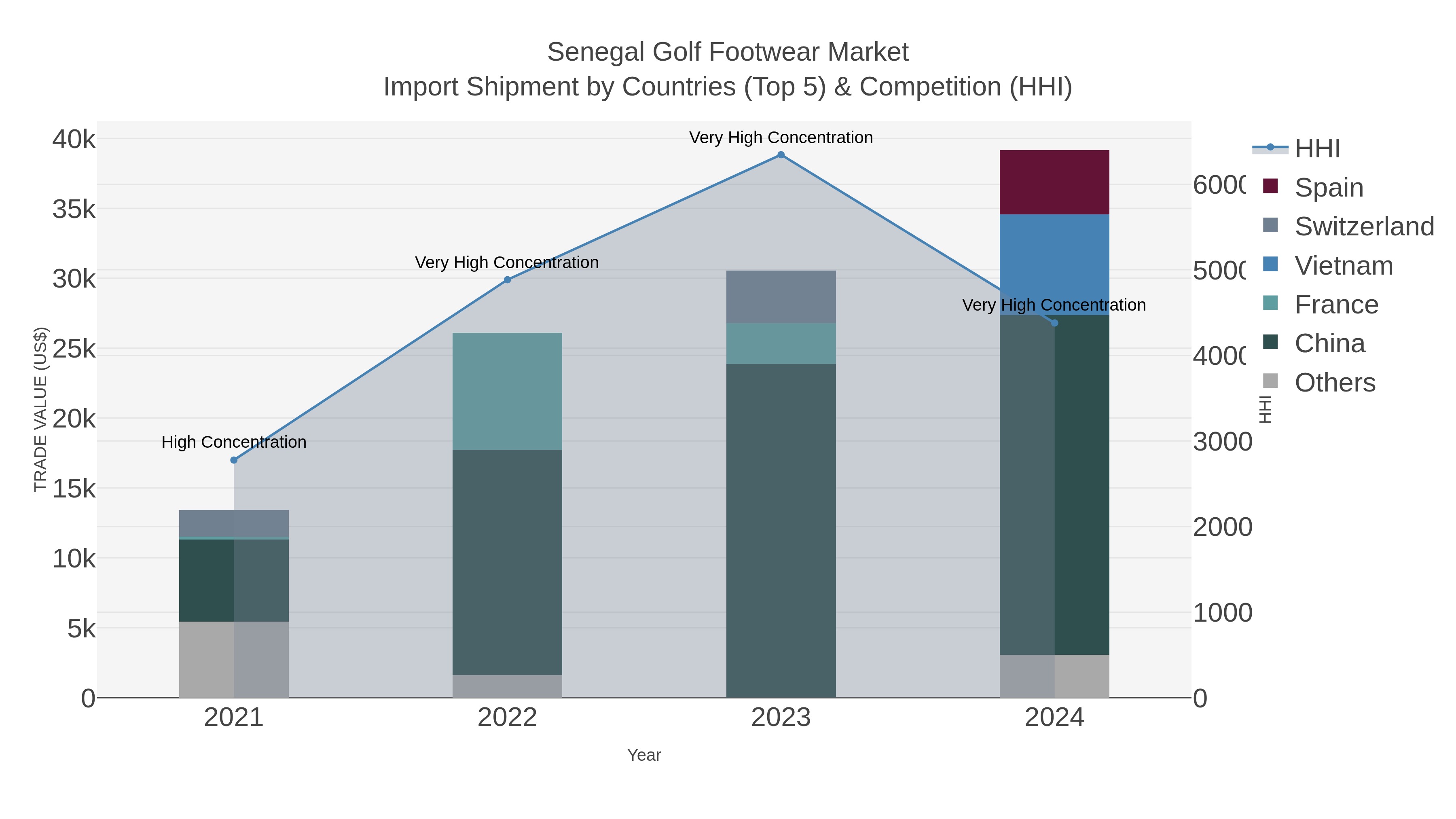Screen dimensions: 1456x819
Task: Select the 2022 HHI data point
Action: pos(508,280)
